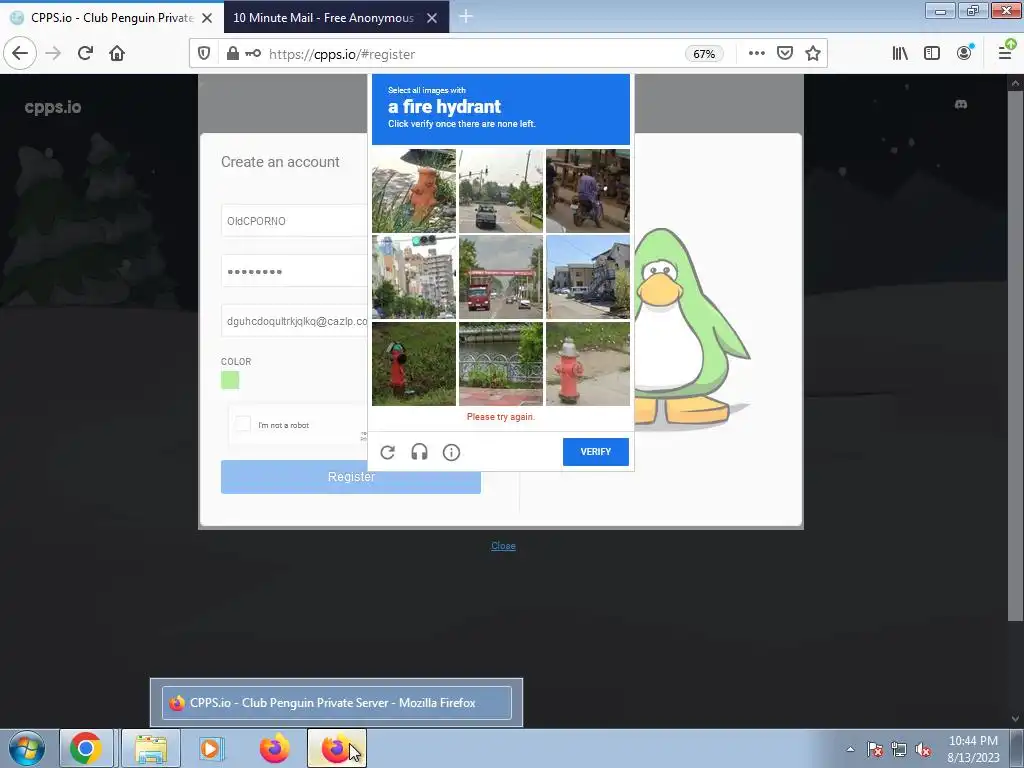Open the Firefox hamburger menu
This screenshot has height=768, width=1024.
1004,54
